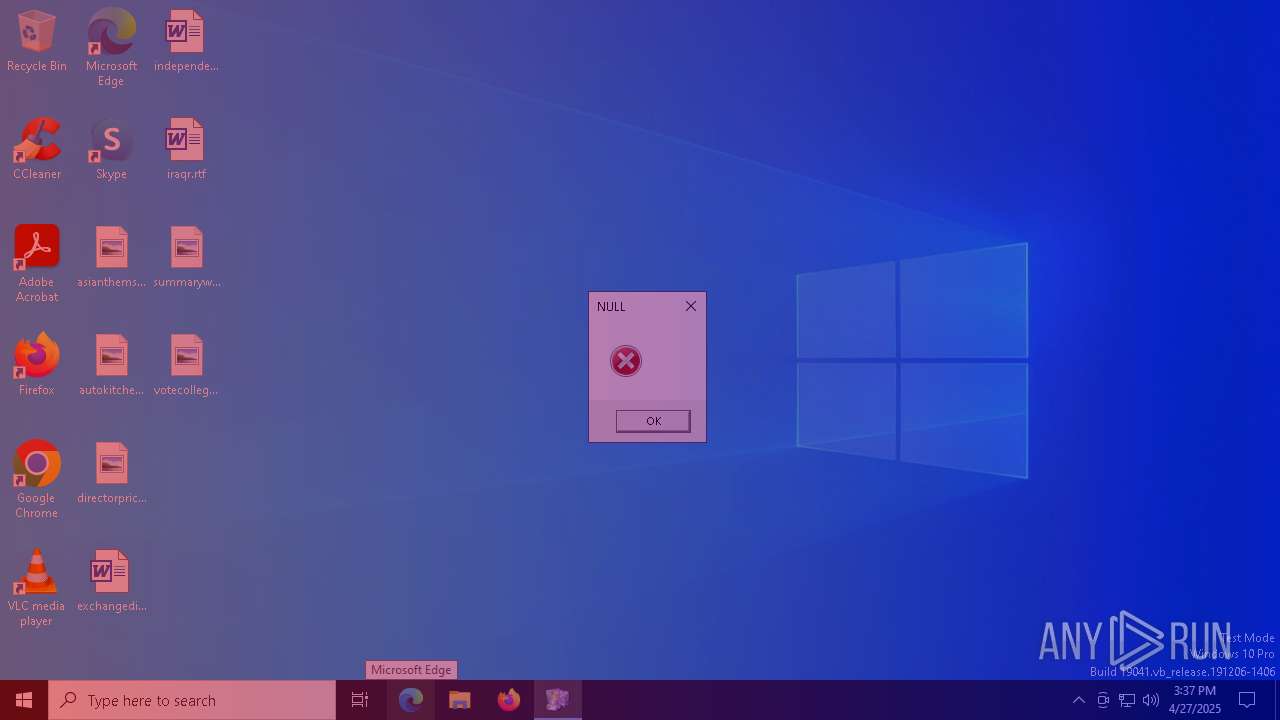Viewport: 1280px width, 720px height.
Task: Open the Adobe Acrobat shortcut
Action: 37,263
